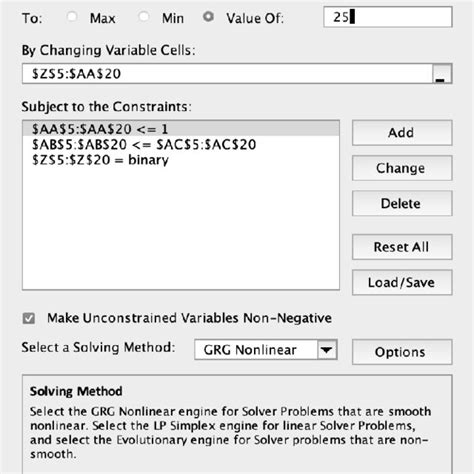Collapse dialog via range selector icon

442,74
